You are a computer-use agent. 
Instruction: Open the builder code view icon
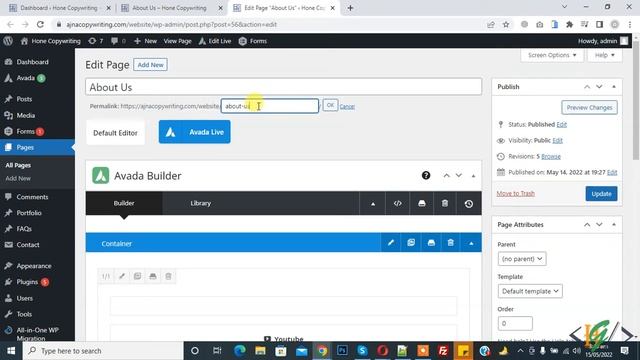[398, 203]
